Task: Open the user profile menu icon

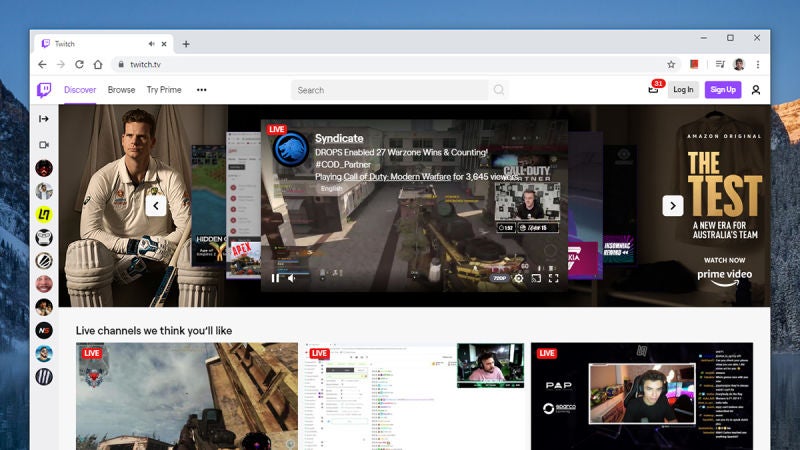Action: (x=756, y=90)
